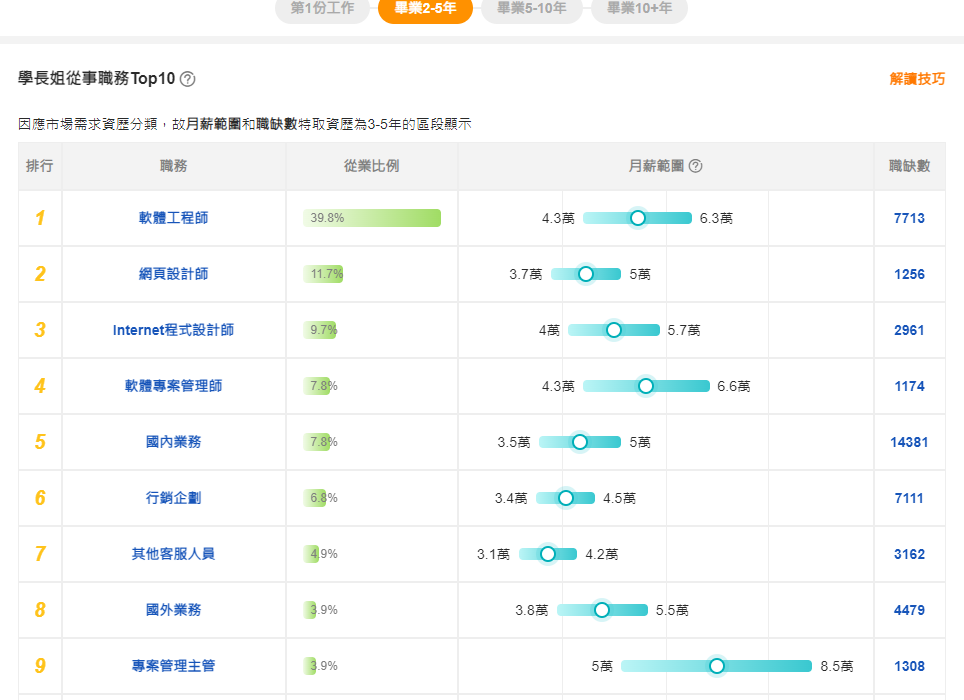Click help icon beside 學長姐從事職務Top10 title

point(187,79)
